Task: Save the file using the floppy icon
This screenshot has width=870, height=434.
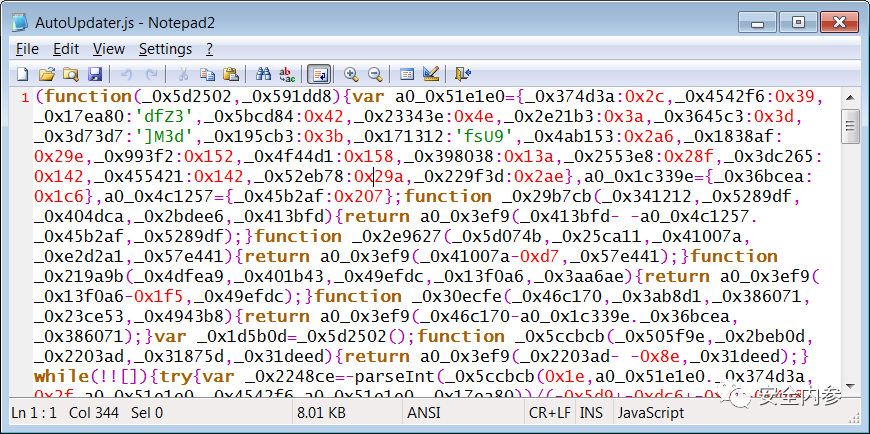Action: (x=94, y=73)
